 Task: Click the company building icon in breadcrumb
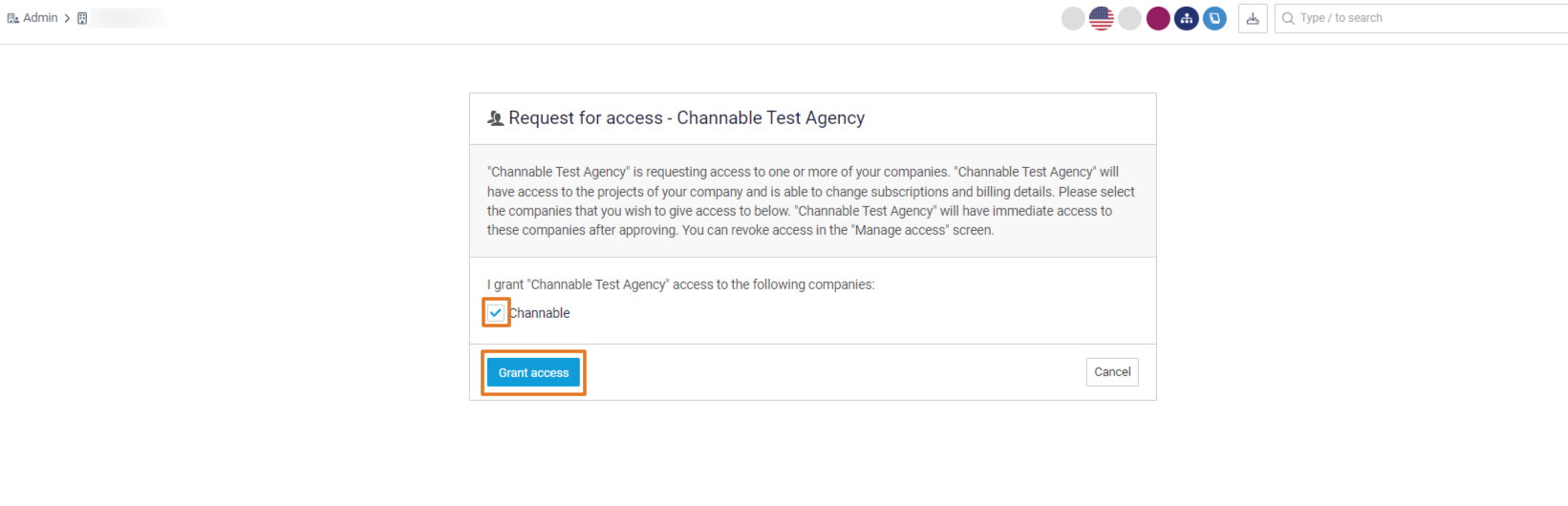click(82, 18)
